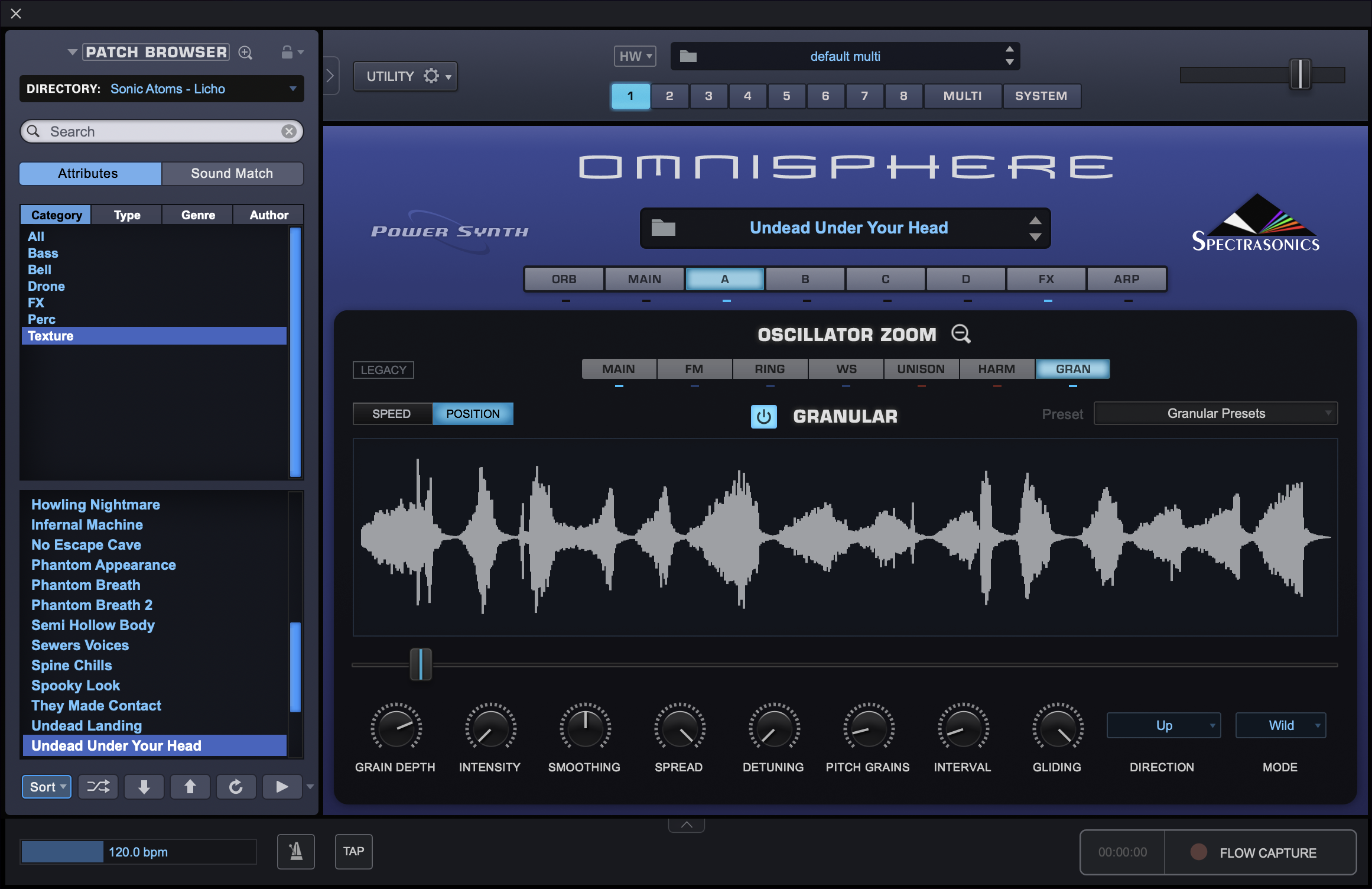Image resolution: width=1372 pixels, height=889 pixels.
Task: Click the Patch Browser magnifier zoom icon
Action: coord(245,53)
